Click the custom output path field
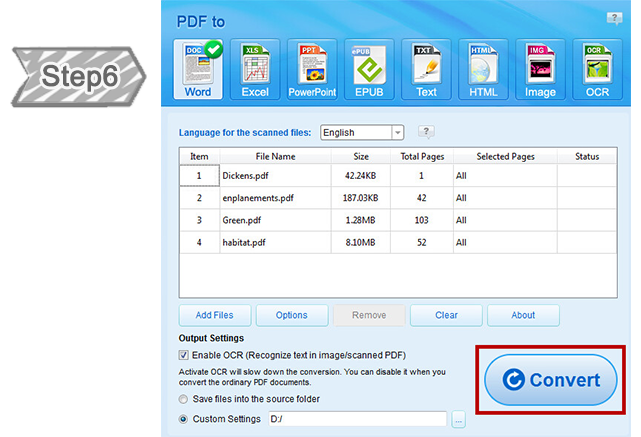 pyautogui.click(x=355, y=419)
